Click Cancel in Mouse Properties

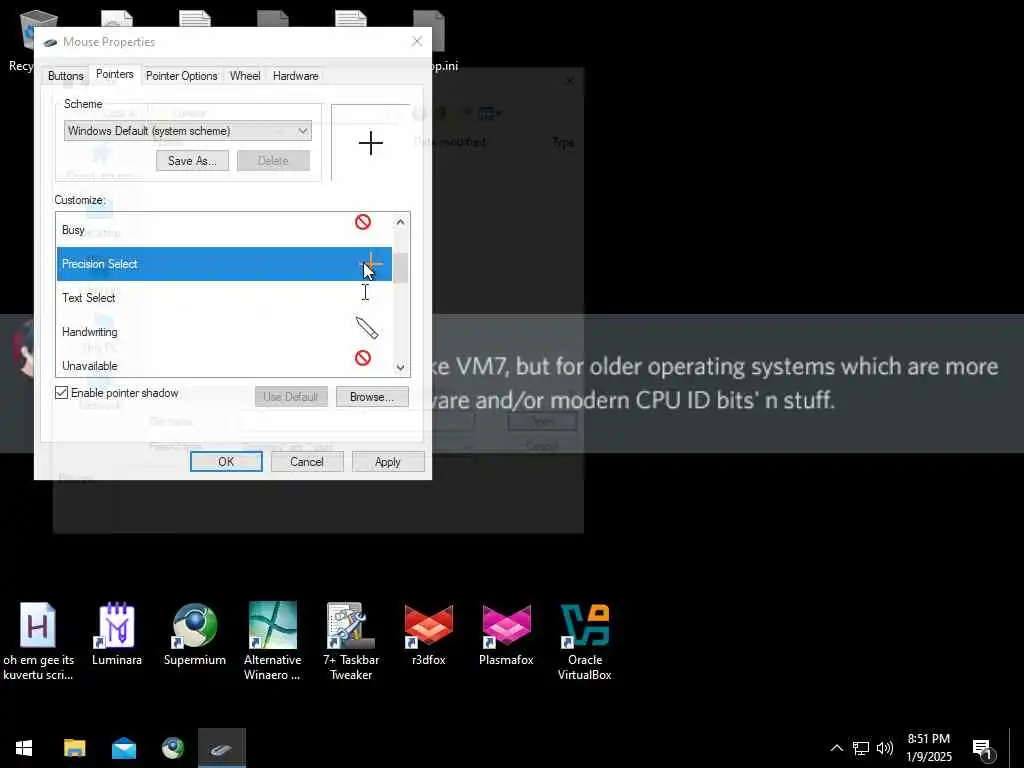(x=306, y=462)
